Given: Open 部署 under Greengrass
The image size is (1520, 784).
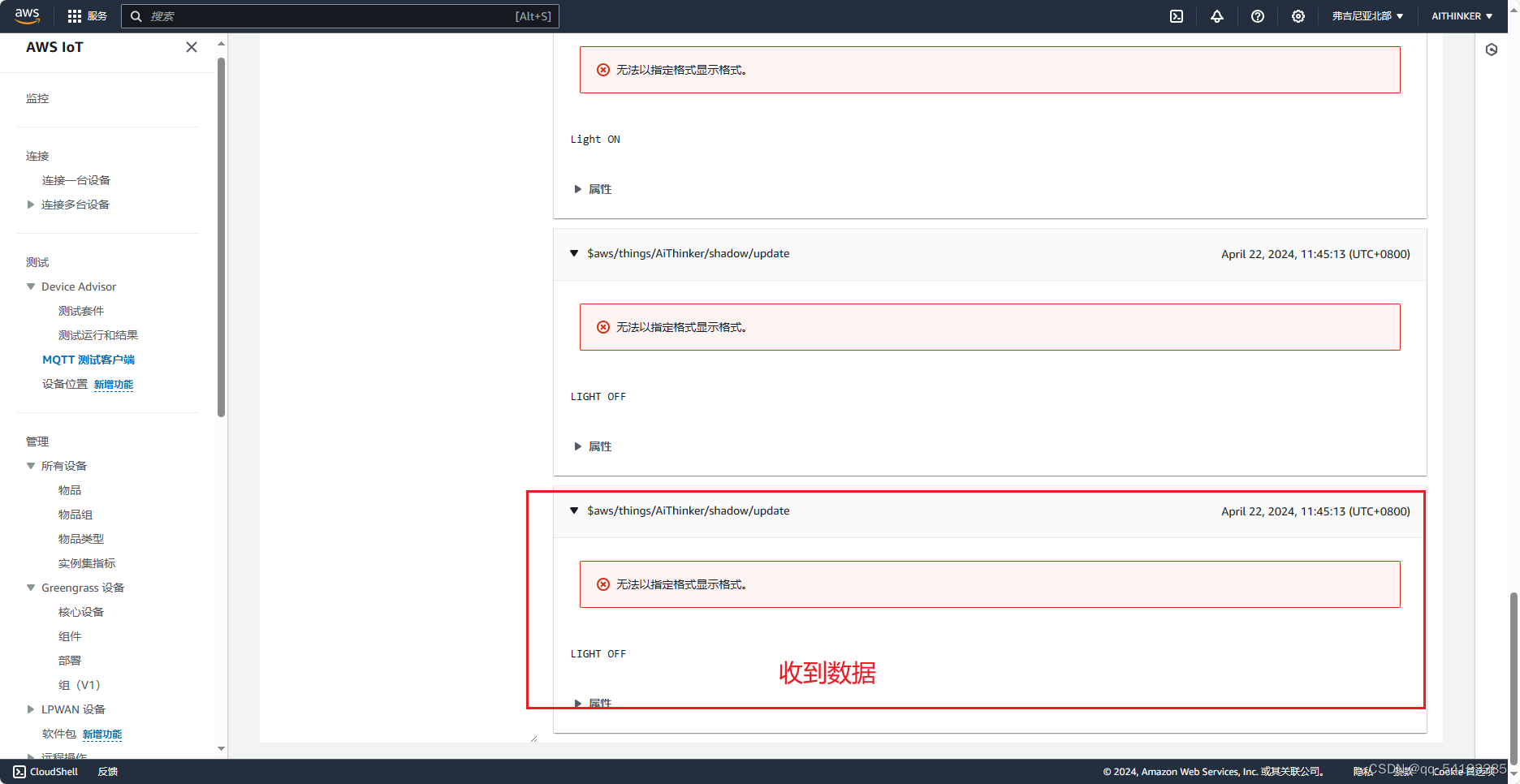Looking at the screenshot, I should click(70, 661).
